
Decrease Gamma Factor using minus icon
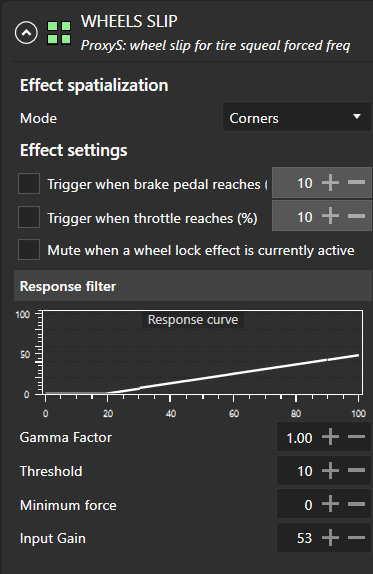point(356,437)
